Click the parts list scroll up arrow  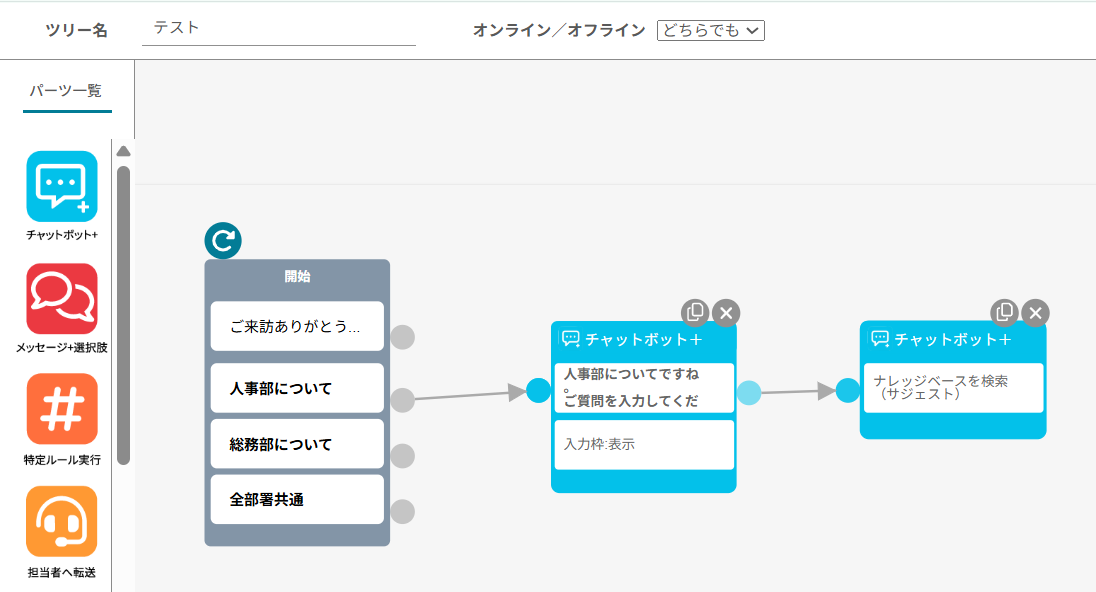click(124, 151)
